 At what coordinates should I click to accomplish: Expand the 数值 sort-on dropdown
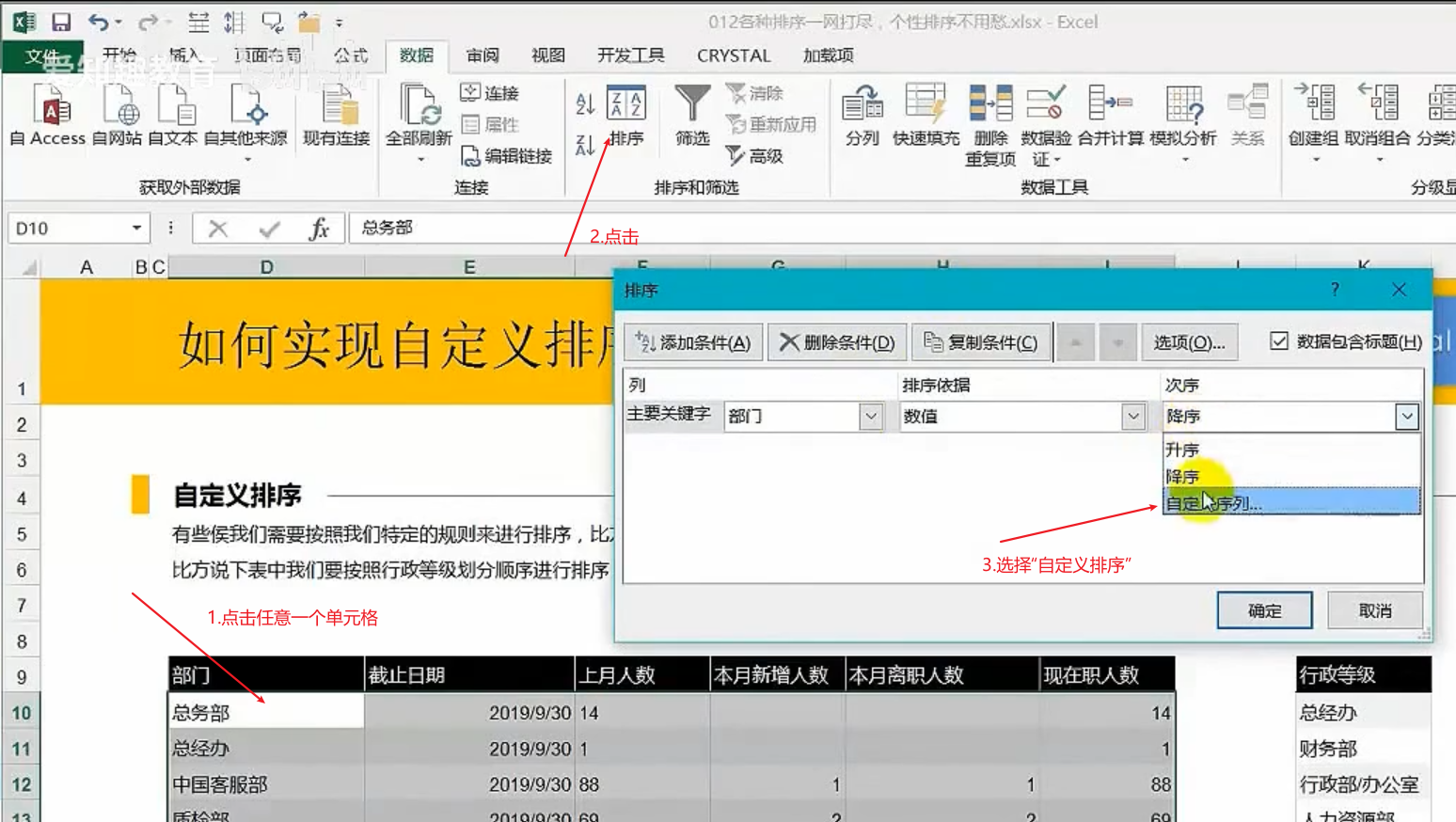(x=1133, y=416)
